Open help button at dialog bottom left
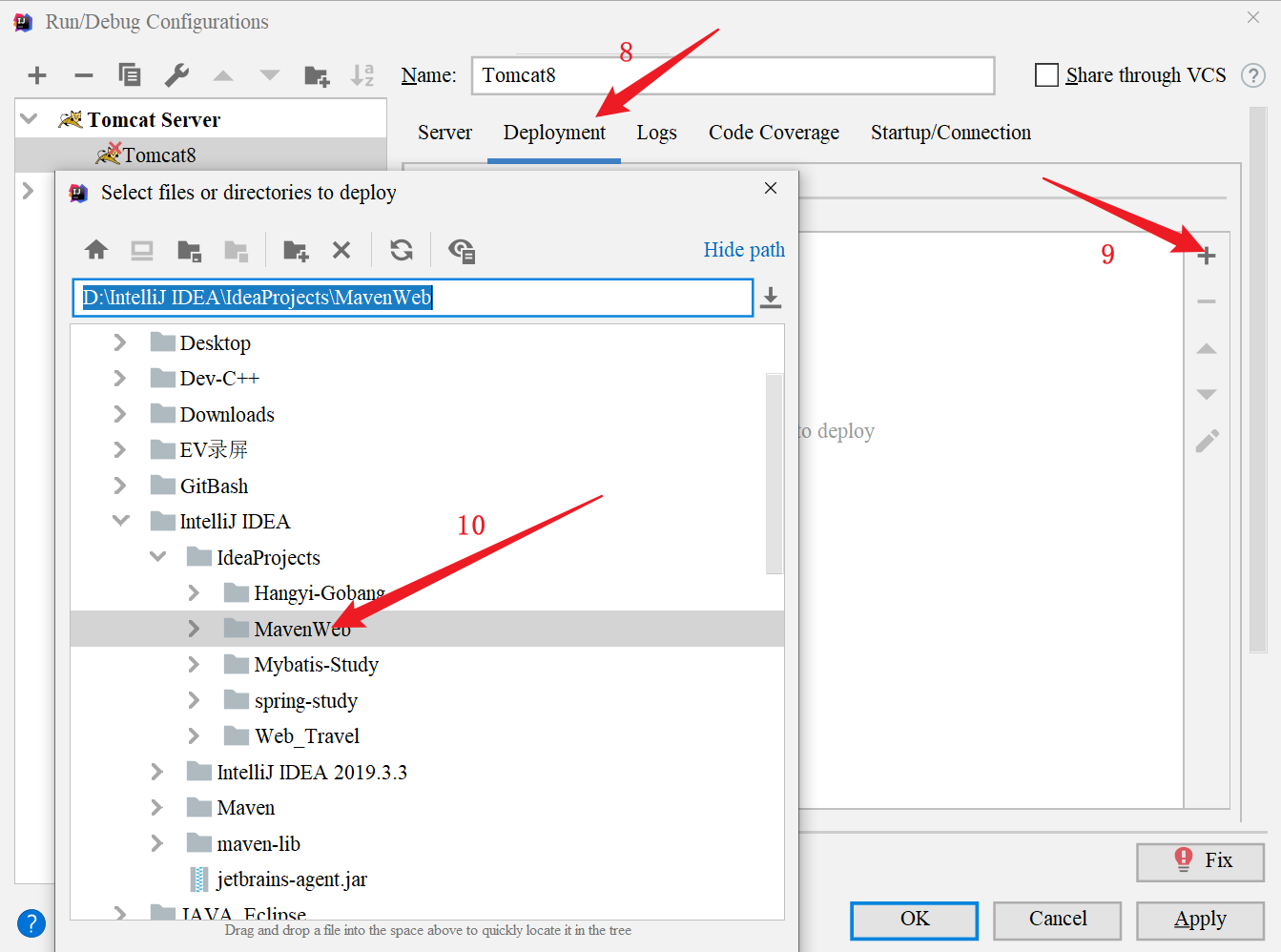 tap(31, 923)
